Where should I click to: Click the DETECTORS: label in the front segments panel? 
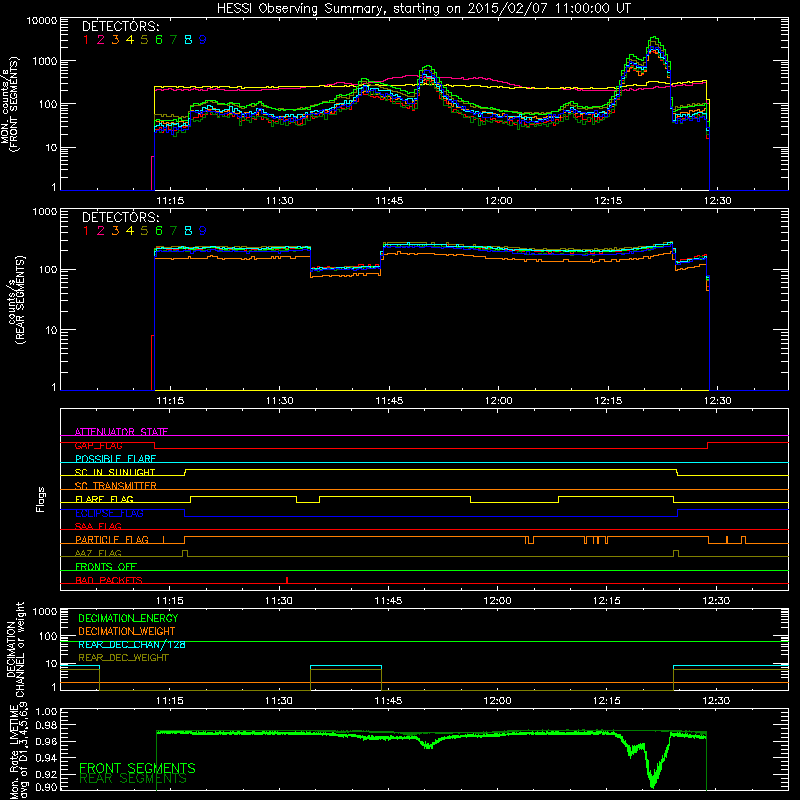coord(121,27)
